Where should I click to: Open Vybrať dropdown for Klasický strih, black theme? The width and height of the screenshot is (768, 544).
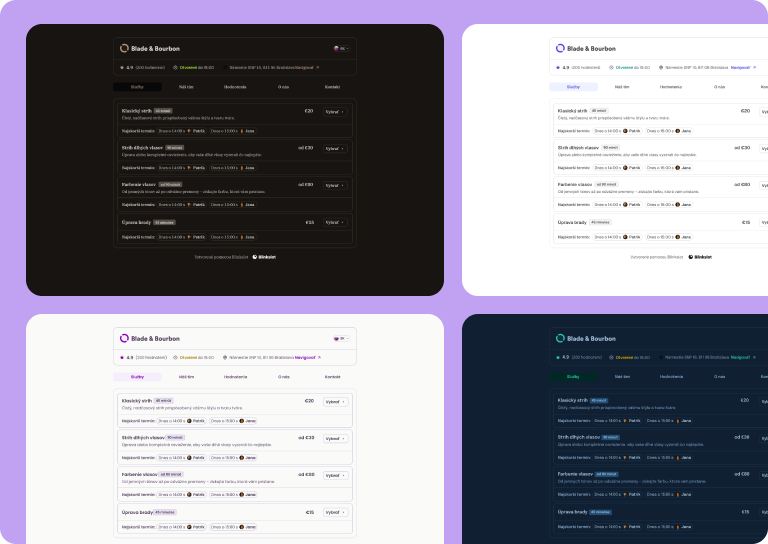pyautogui.click(x=334, y=111)
